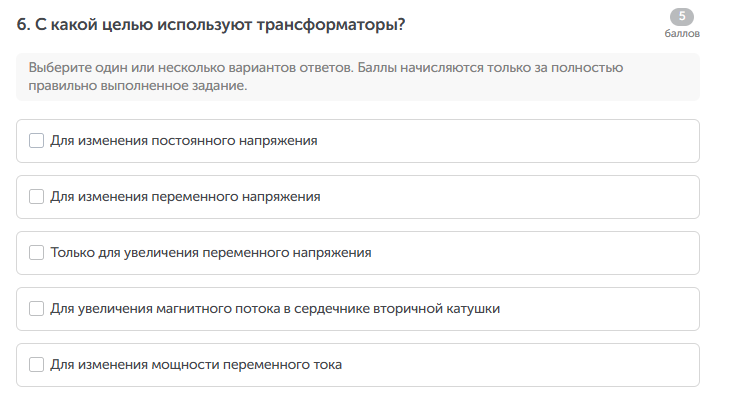Screen dimensions: 744x402
Task: Click the 'баллов' caption under the badge
Action: point(682,33)
